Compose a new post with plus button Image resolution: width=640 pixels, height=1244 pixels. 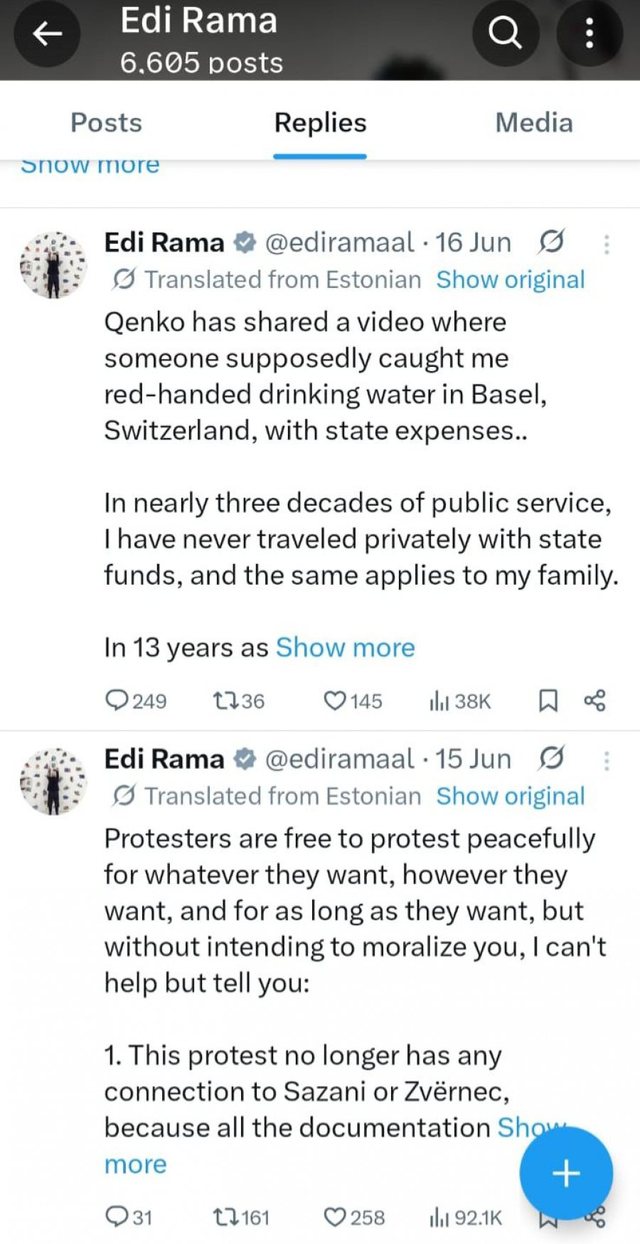566,1172
